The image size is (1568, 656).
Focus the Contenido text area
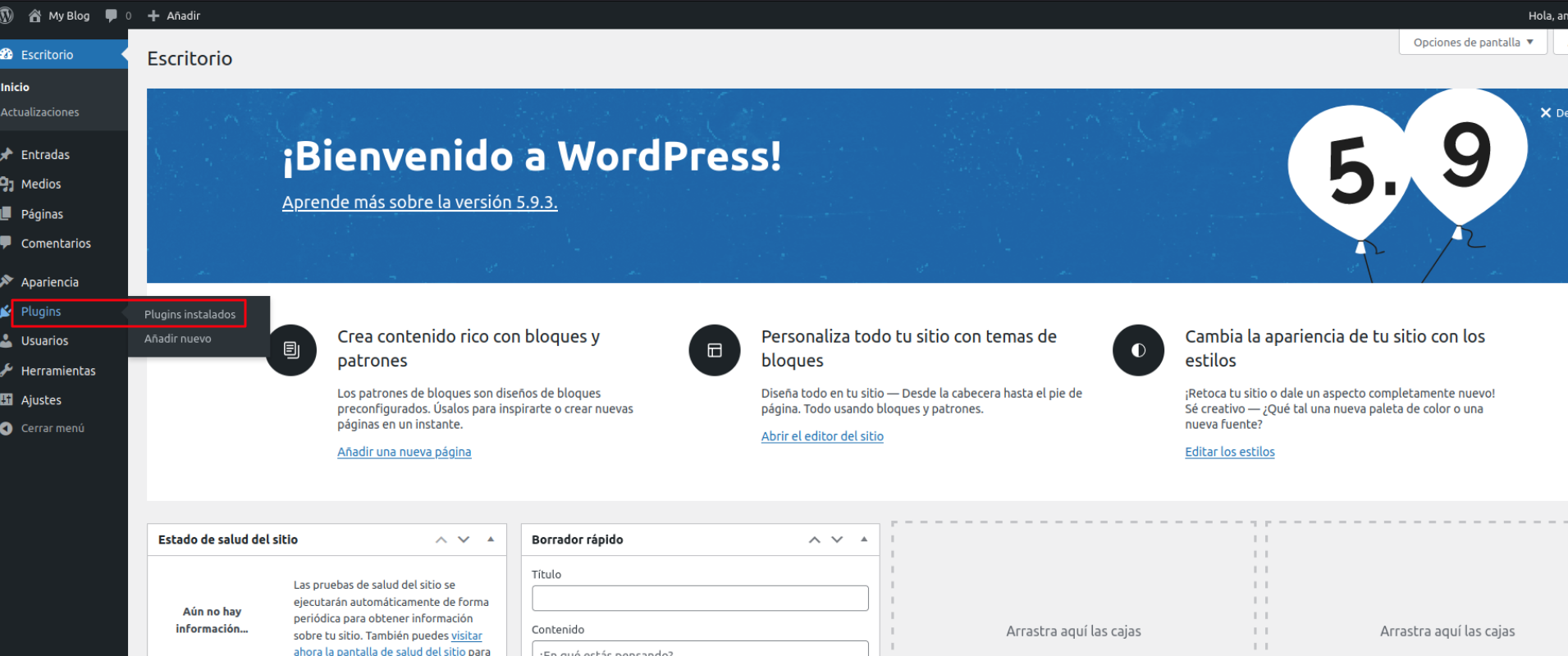[x=700, y=649]
